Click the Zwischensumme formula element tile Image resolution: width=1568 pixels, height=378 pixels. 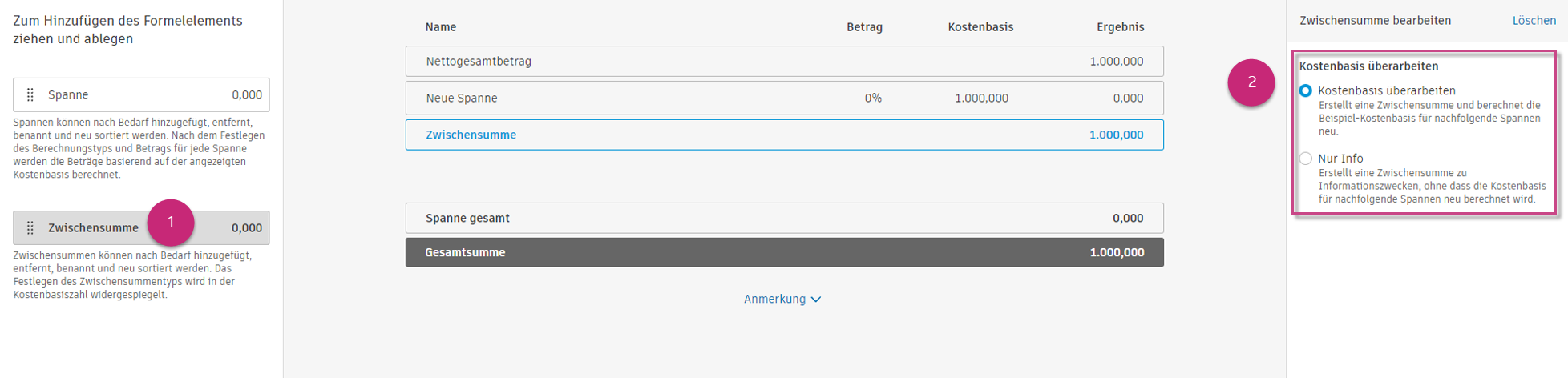pos(96,228)
